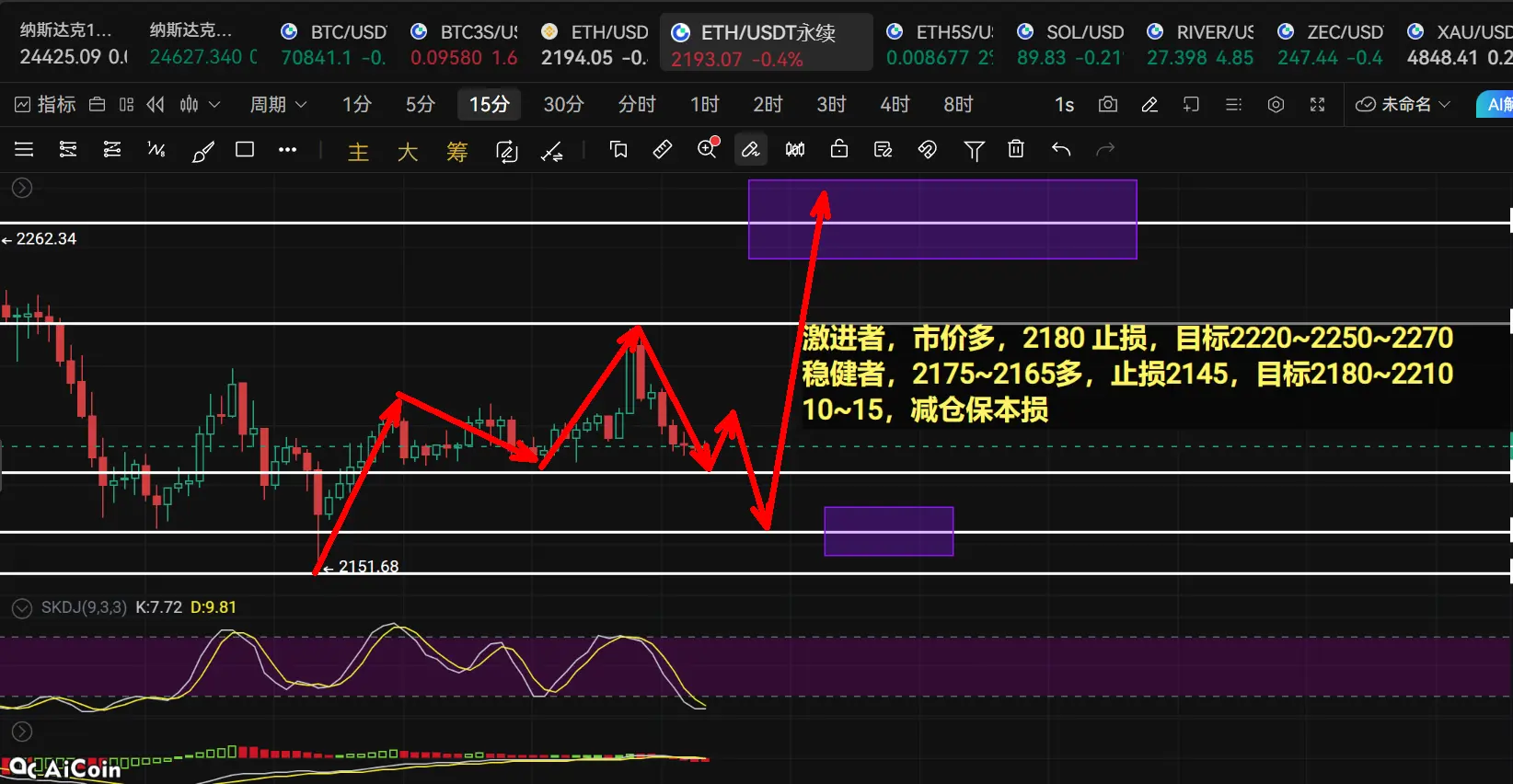Viewport: 1513px width, 784px height.
Task: Open chart settings hexagon icon
Action: pyautogui.click(x=1276, y=105)
